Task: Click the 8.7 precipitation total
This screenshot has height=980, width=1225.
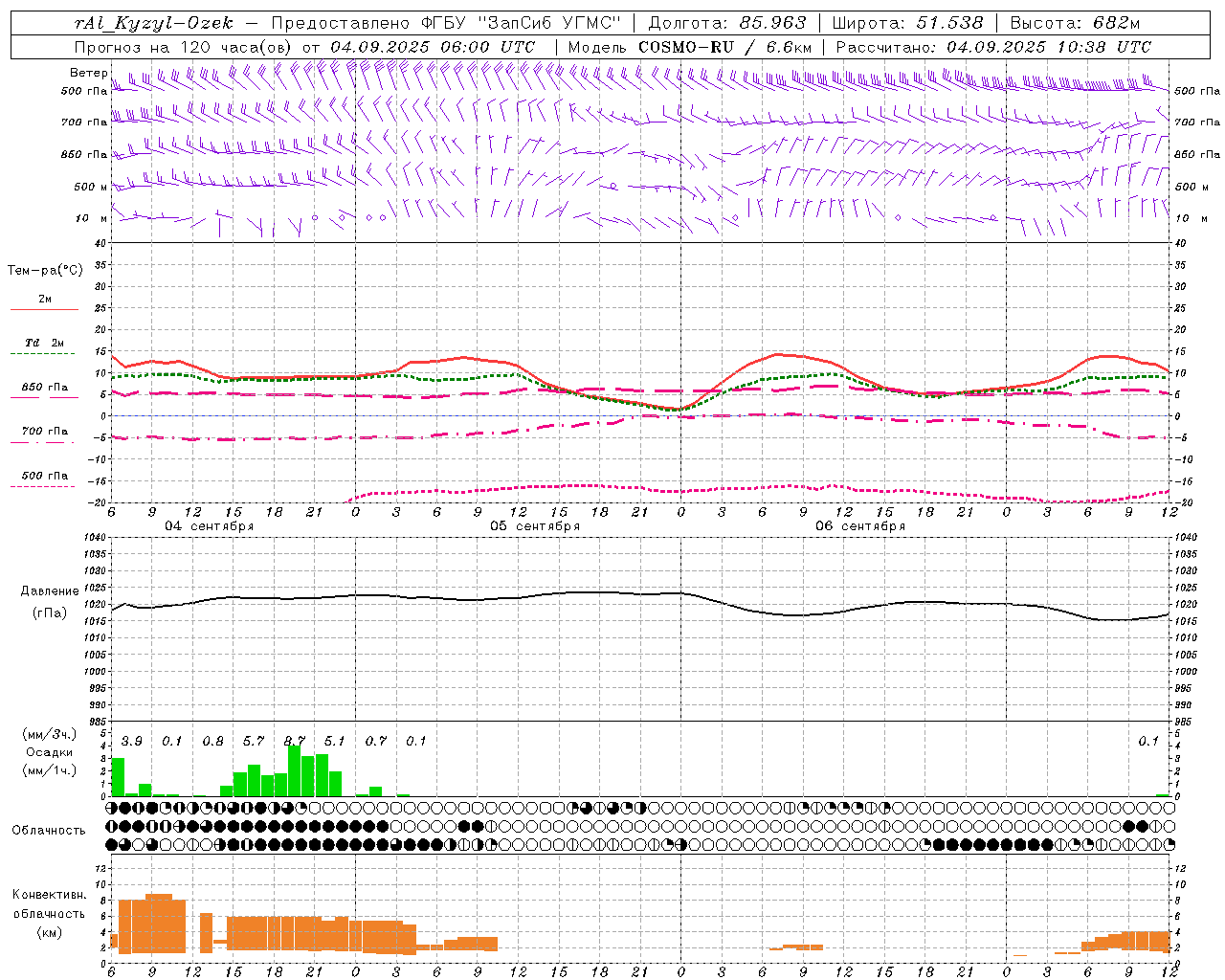Action: [x=295, y=741]
